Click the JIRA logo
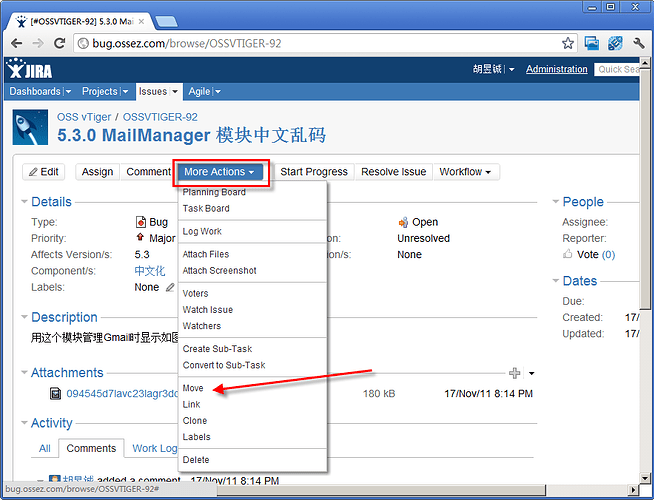 click(x=29, y=69)
